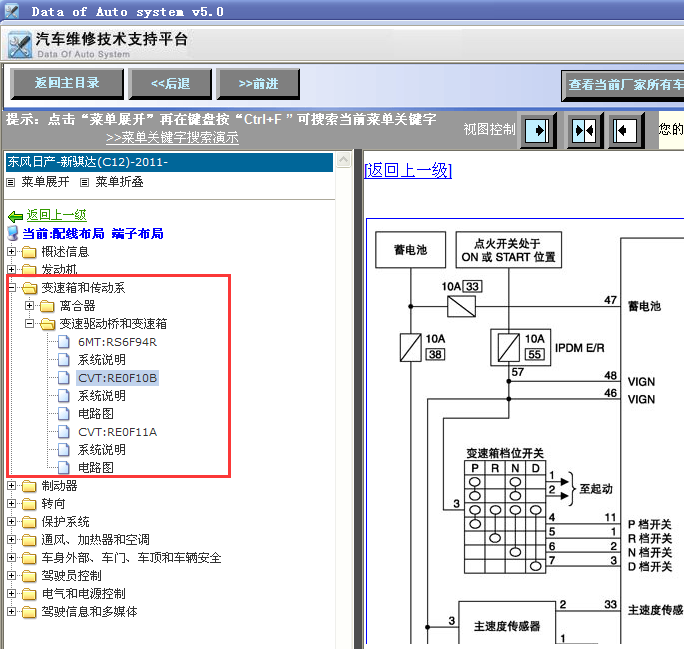Click the 视图控制 label
The image size is (684, 649).
pyautogui.click(x=489, y=130)
